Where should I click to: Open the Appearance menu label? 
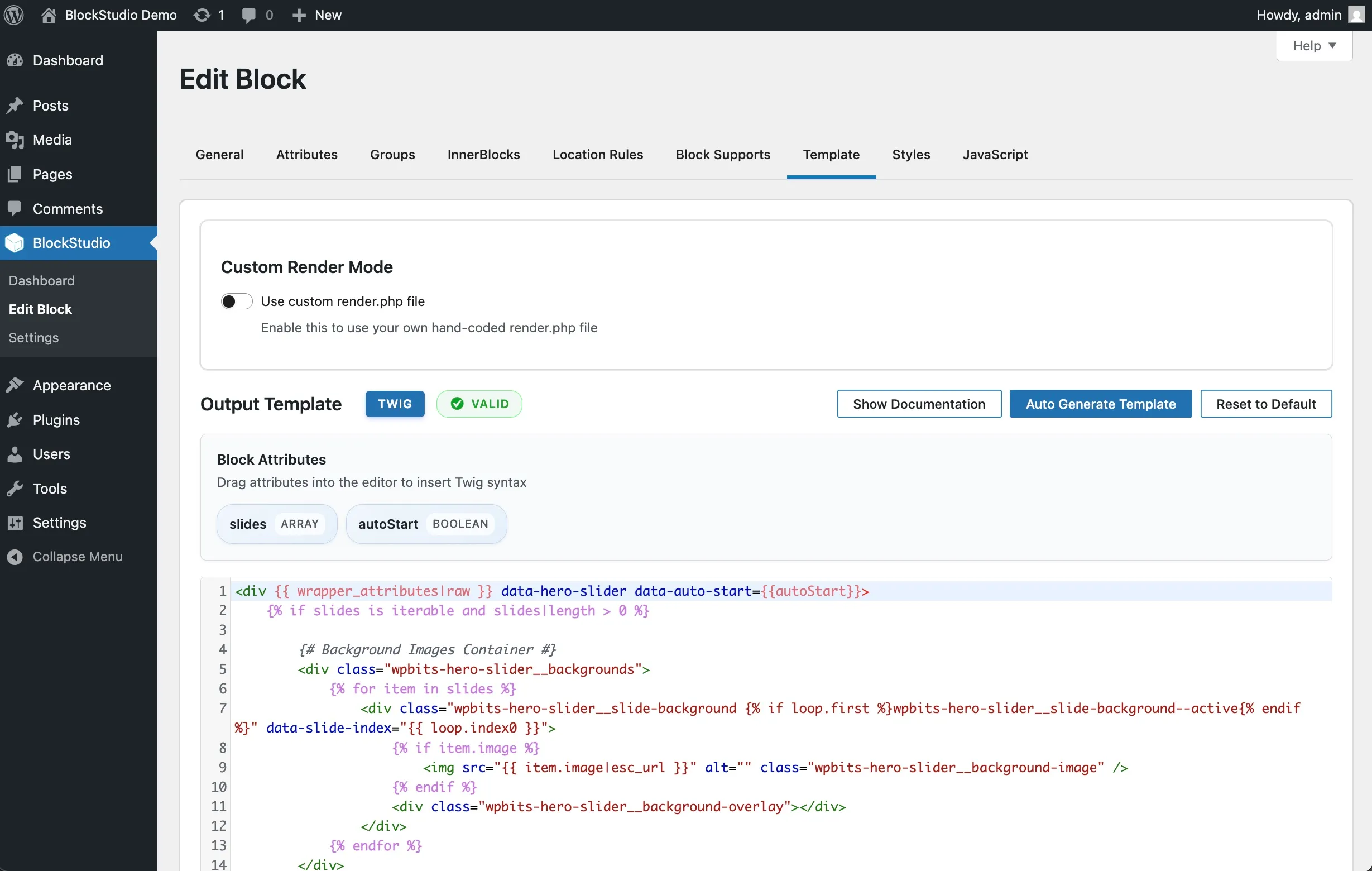click(72, 385)
